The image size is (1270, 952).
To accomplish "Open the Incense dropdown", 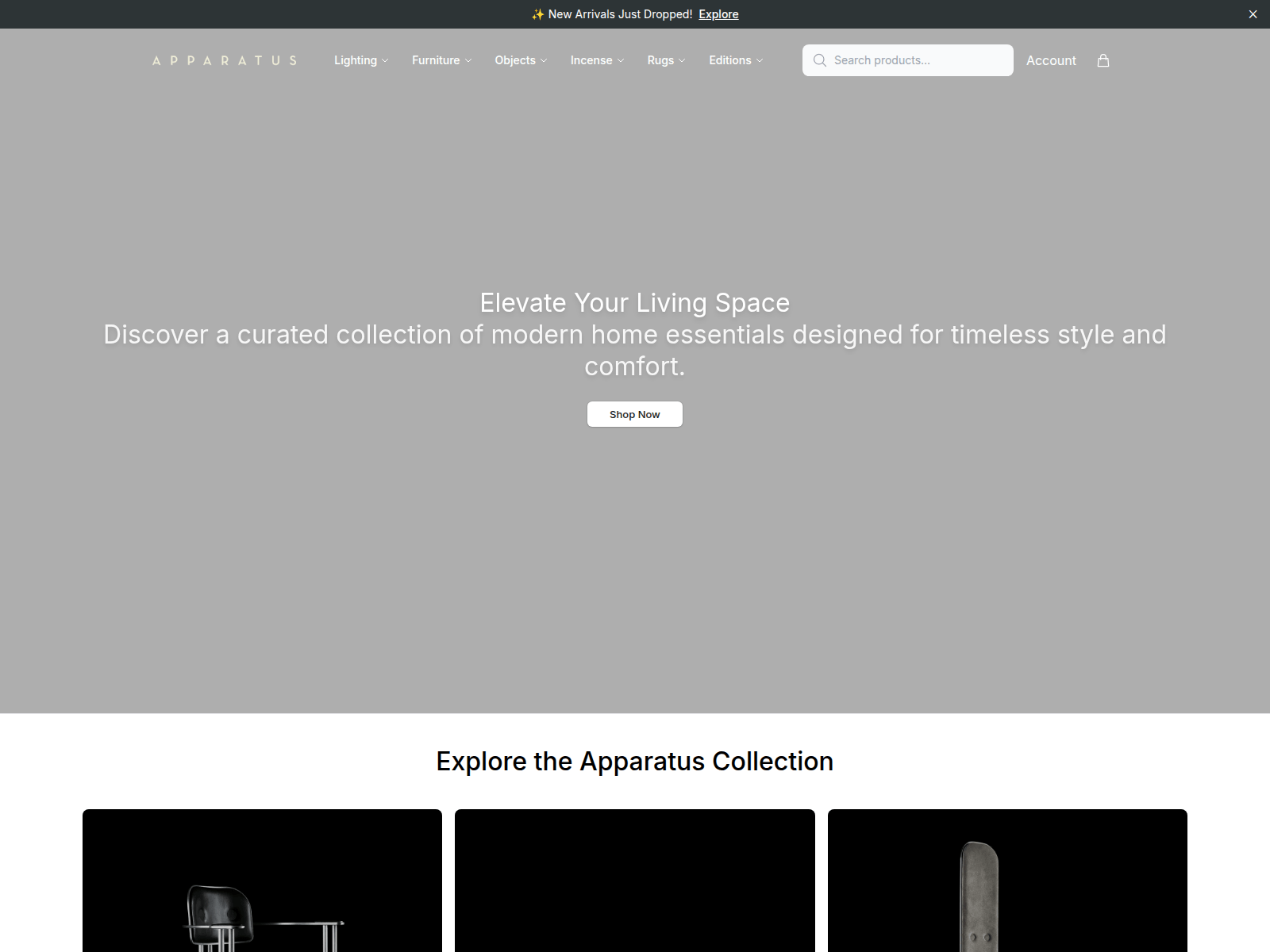I will coord(597,60).
